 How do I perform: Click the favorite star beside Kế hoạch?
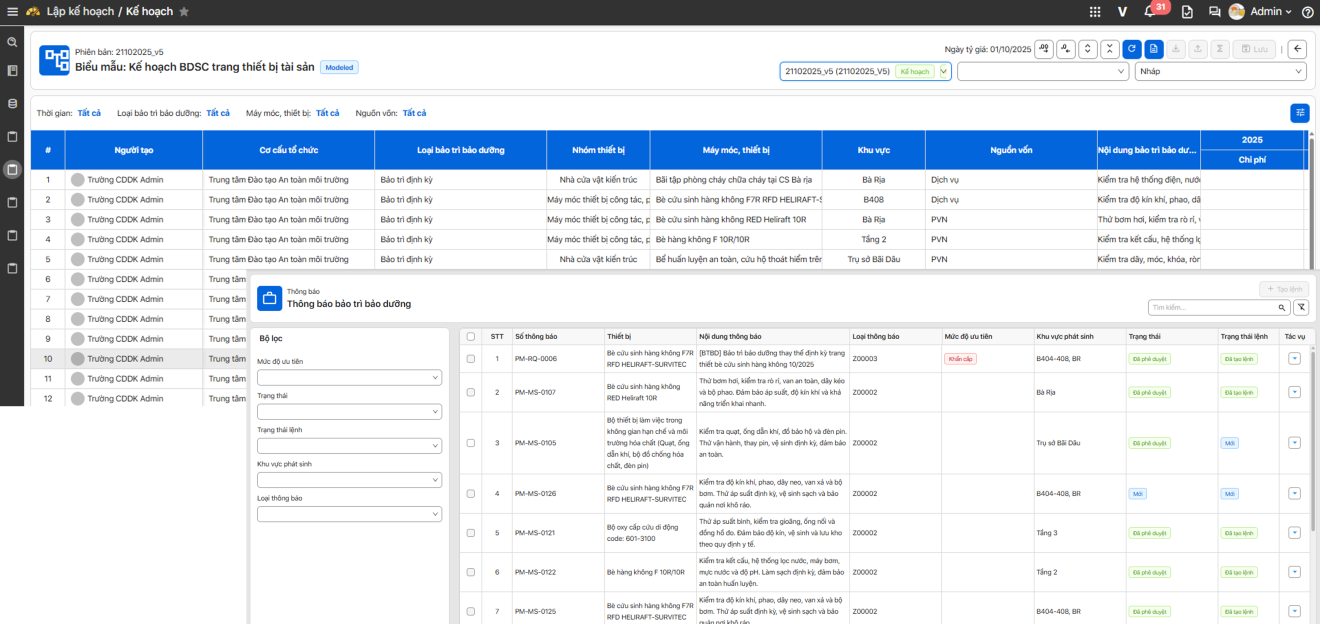[184, 12]
